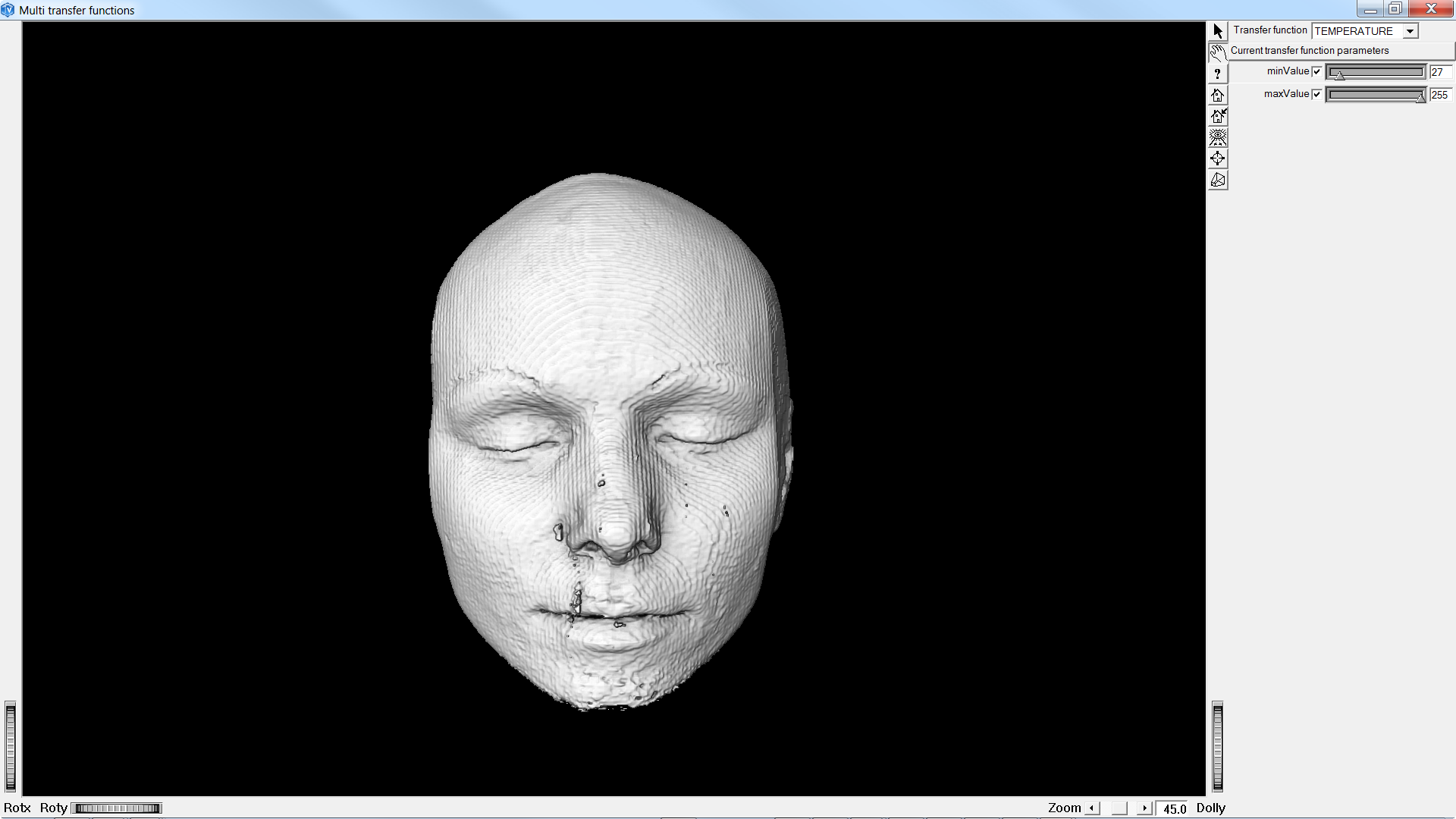1456x819 pixels.
Task: Click Zoom right arrow button
Action: (1144, 808)
